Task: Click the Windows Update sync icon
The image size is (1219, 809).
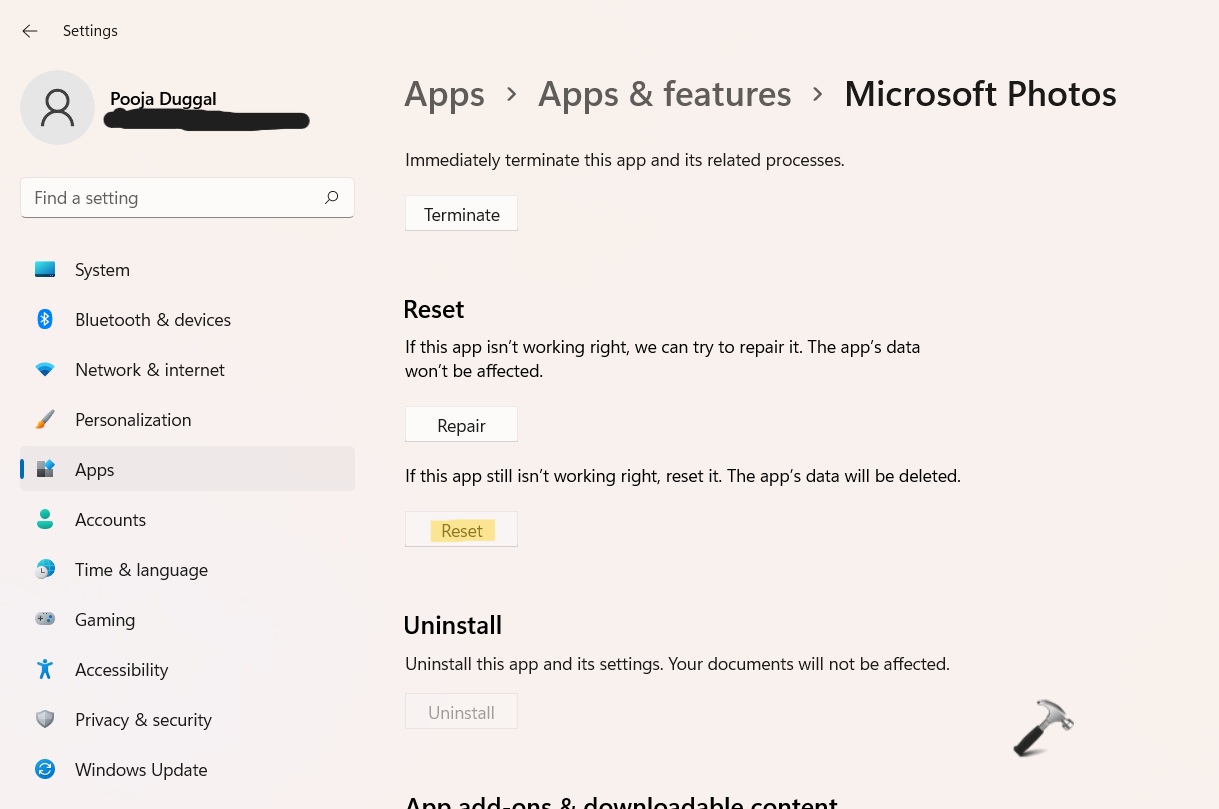Action: [x=45, y=770]
